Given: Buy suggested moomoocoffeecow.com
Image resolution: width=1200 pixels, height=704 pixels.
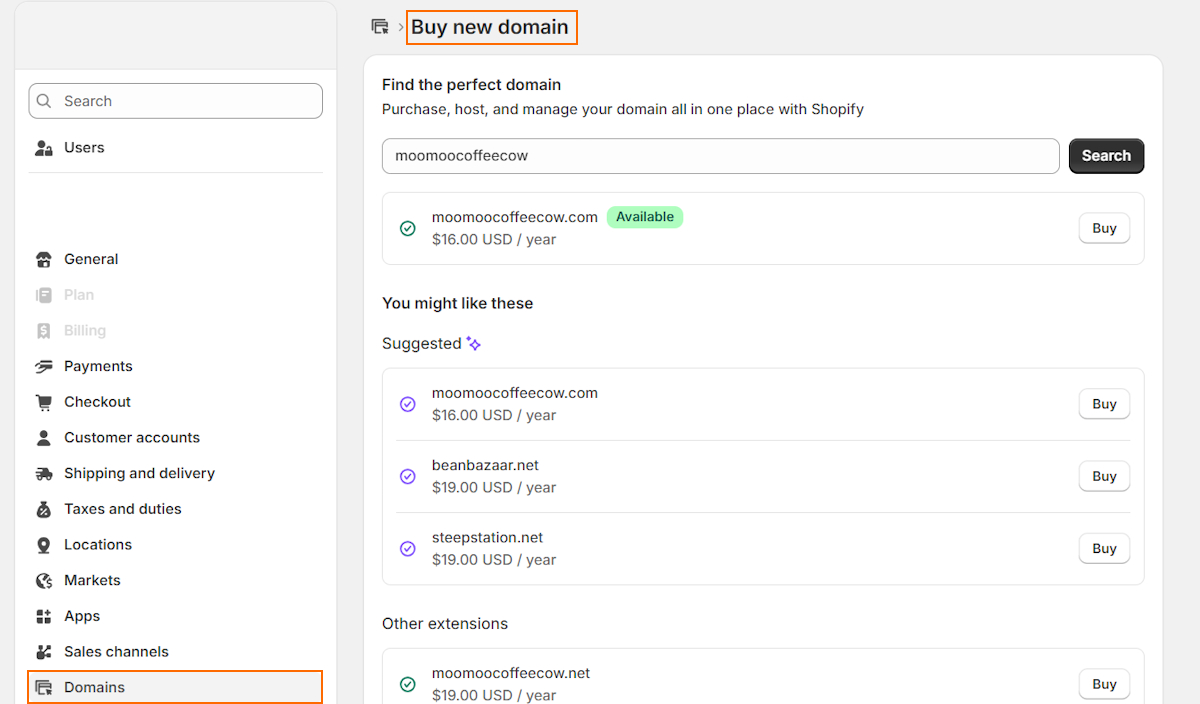Looking at the screenshot, I should tap(1104, 404).
